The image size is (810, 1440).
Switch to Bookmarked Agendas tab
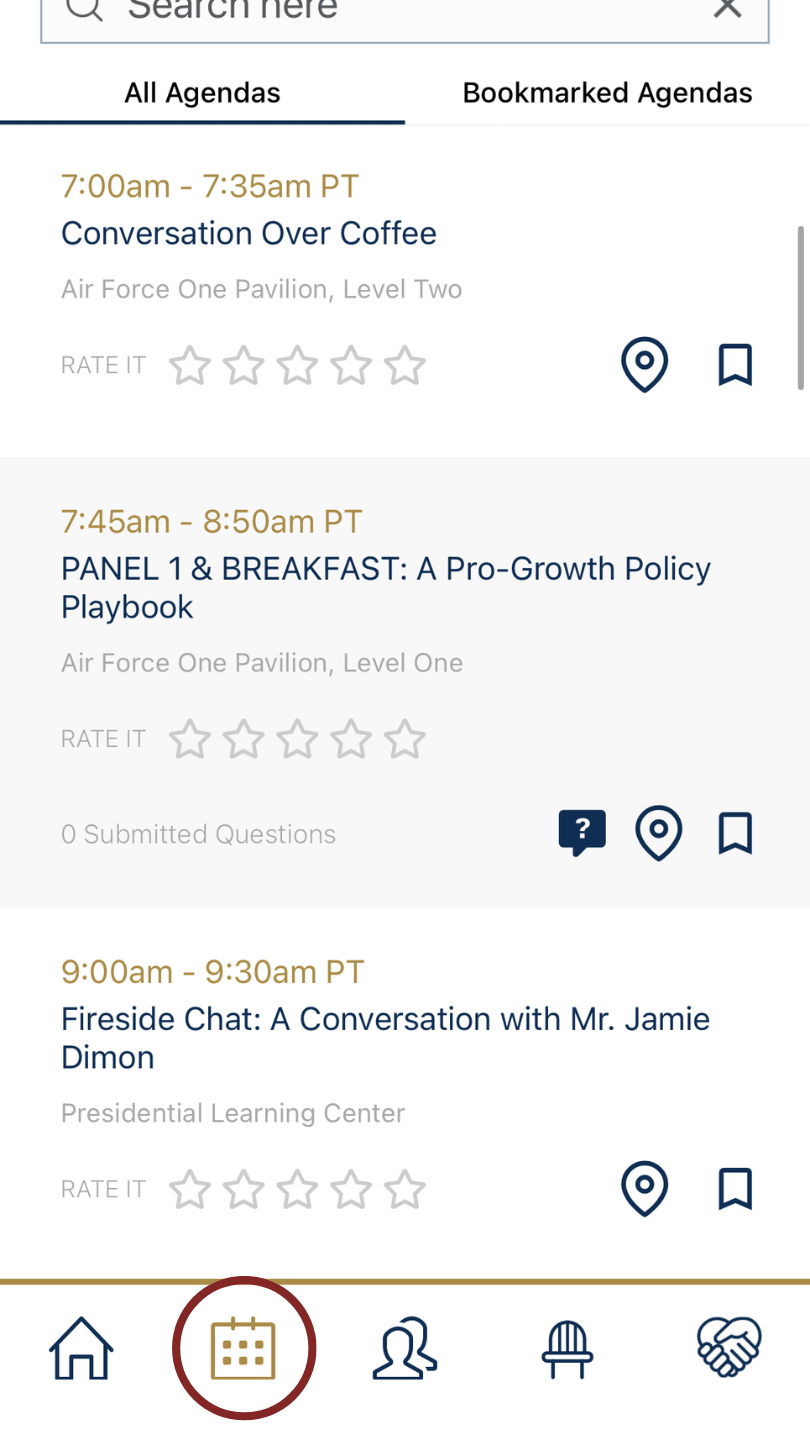(x=607, y=93)
